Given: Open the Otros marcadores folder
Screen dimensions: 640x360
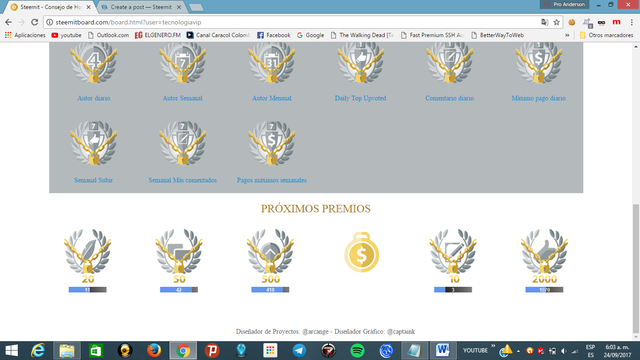Looking at the screenshot, I should point(606,35).
